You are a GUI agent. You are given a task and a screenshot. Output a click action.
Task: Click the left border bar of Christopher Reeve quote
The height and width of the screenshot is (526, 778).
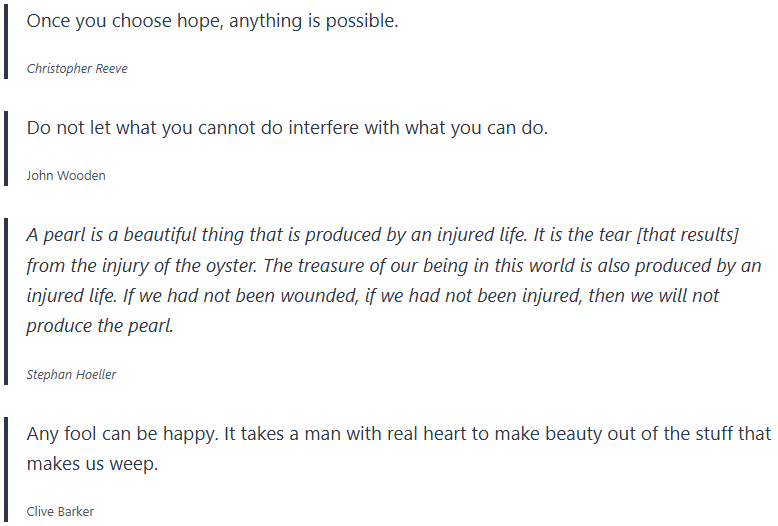pyautogui.click(x=6, y=40)
